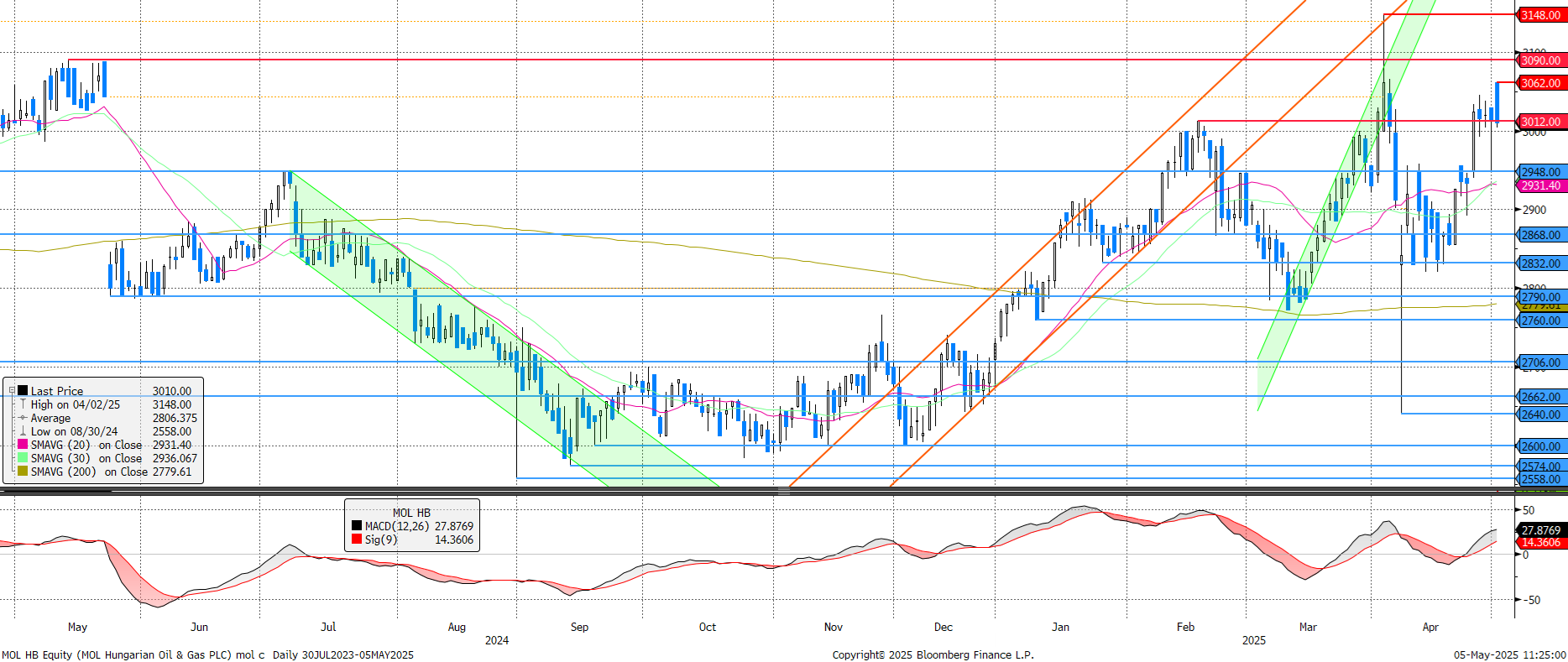This screenshot has height=662, width=1568.
Task: Click the 2832.00 blue price label
Action: (1541, 263)
